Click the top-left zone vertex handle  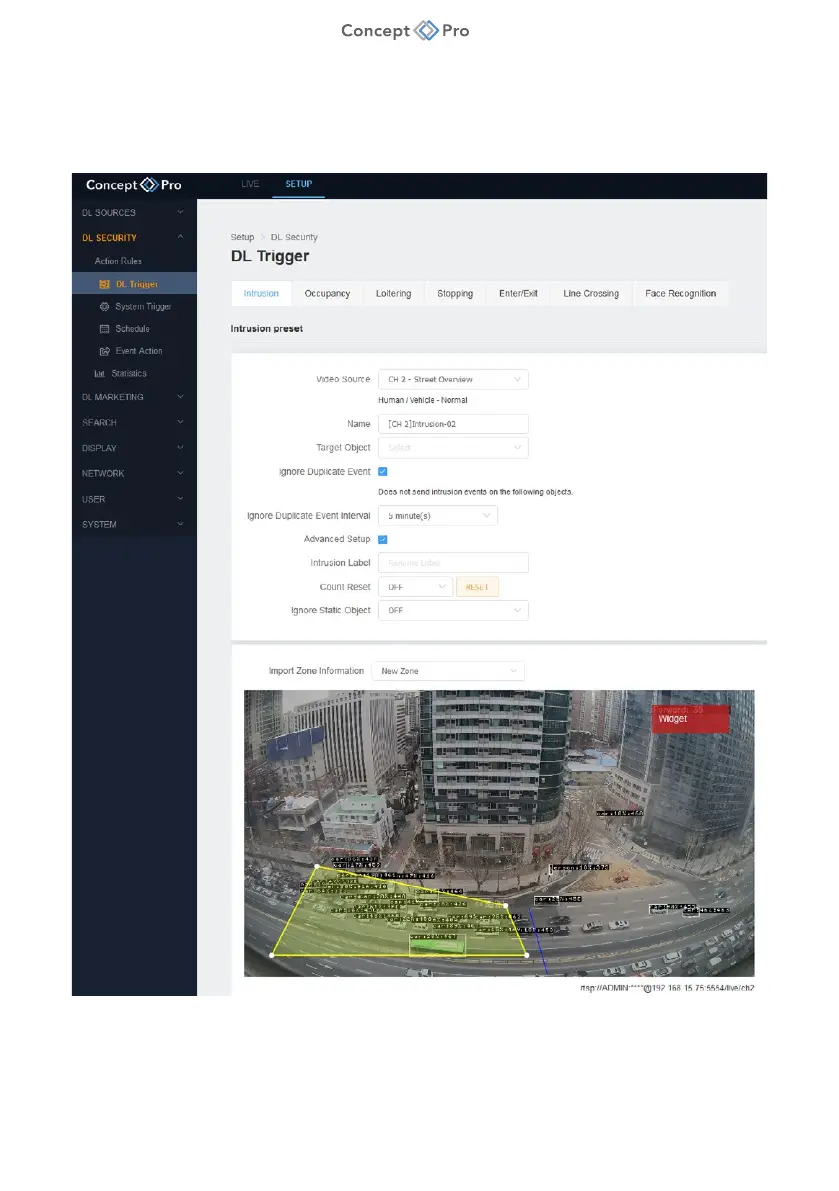317,866
